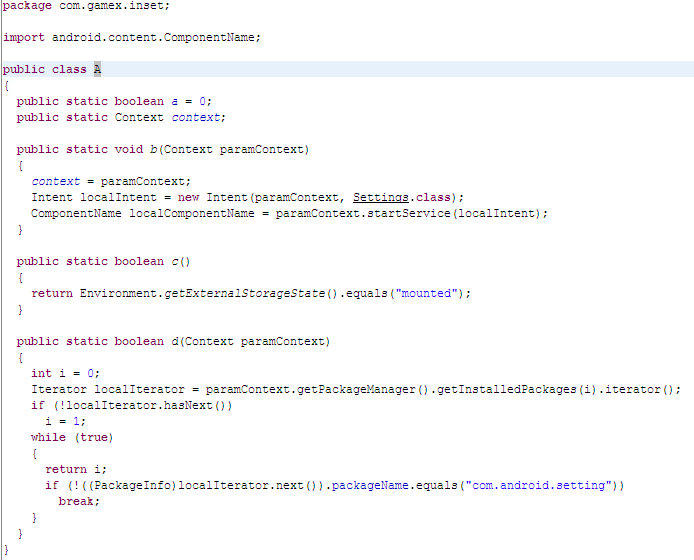
Task: Click the 'return i' statement
Action: [x=76, y=469]
